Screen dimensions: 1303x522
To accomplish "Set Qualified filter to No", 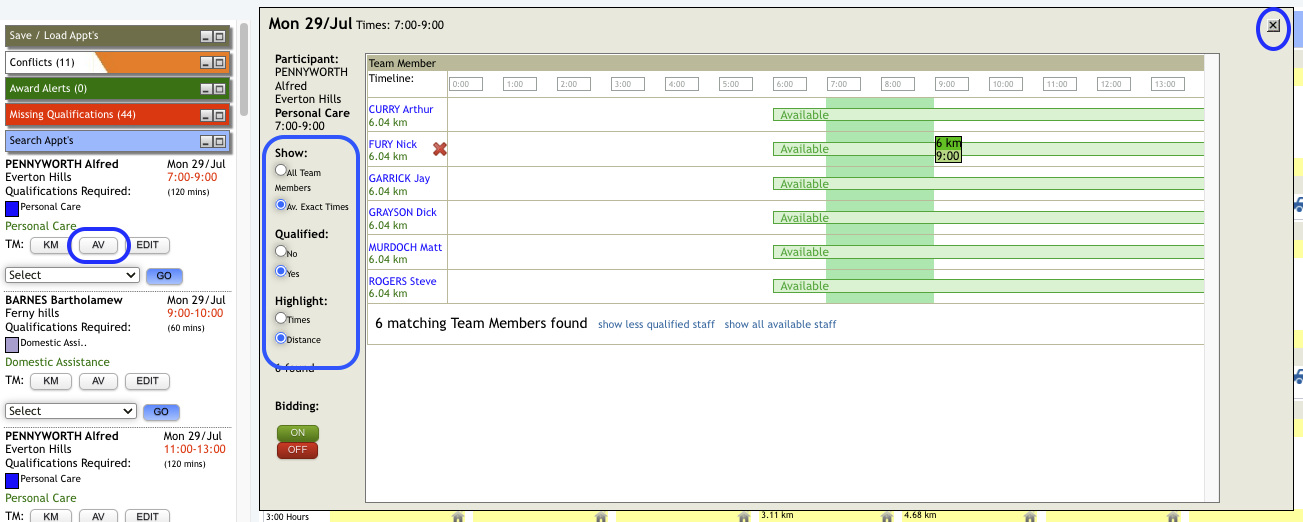I will click(281, 252).
